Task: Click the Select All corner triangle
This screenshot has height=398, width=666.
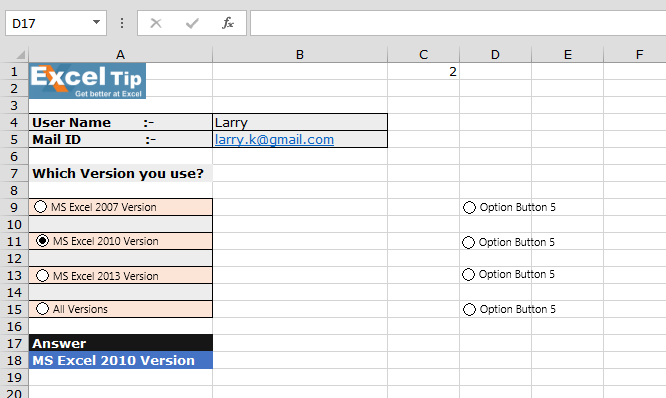Action: click(20, 54)
